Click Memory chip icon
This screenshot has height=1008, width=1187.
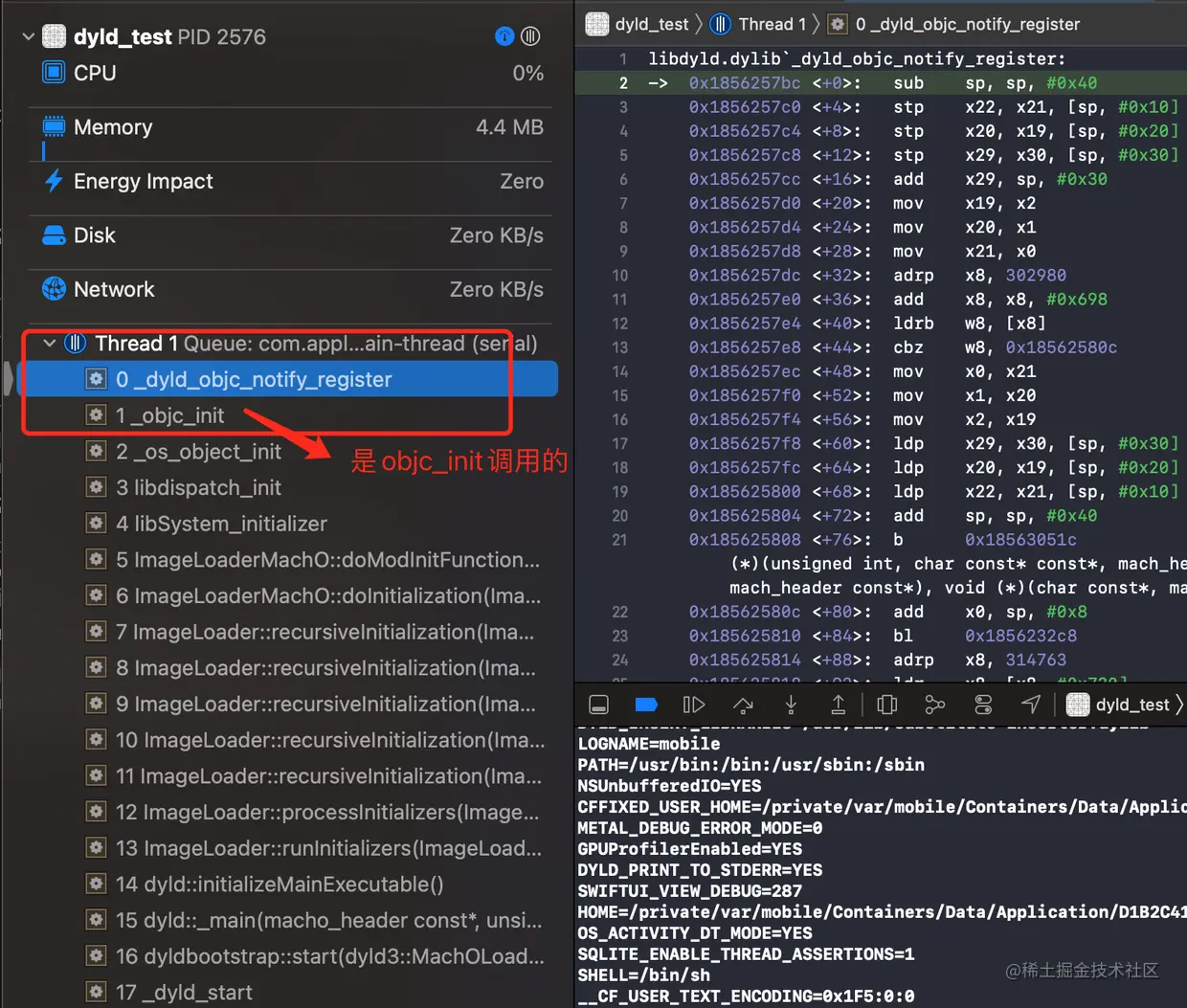54,126
